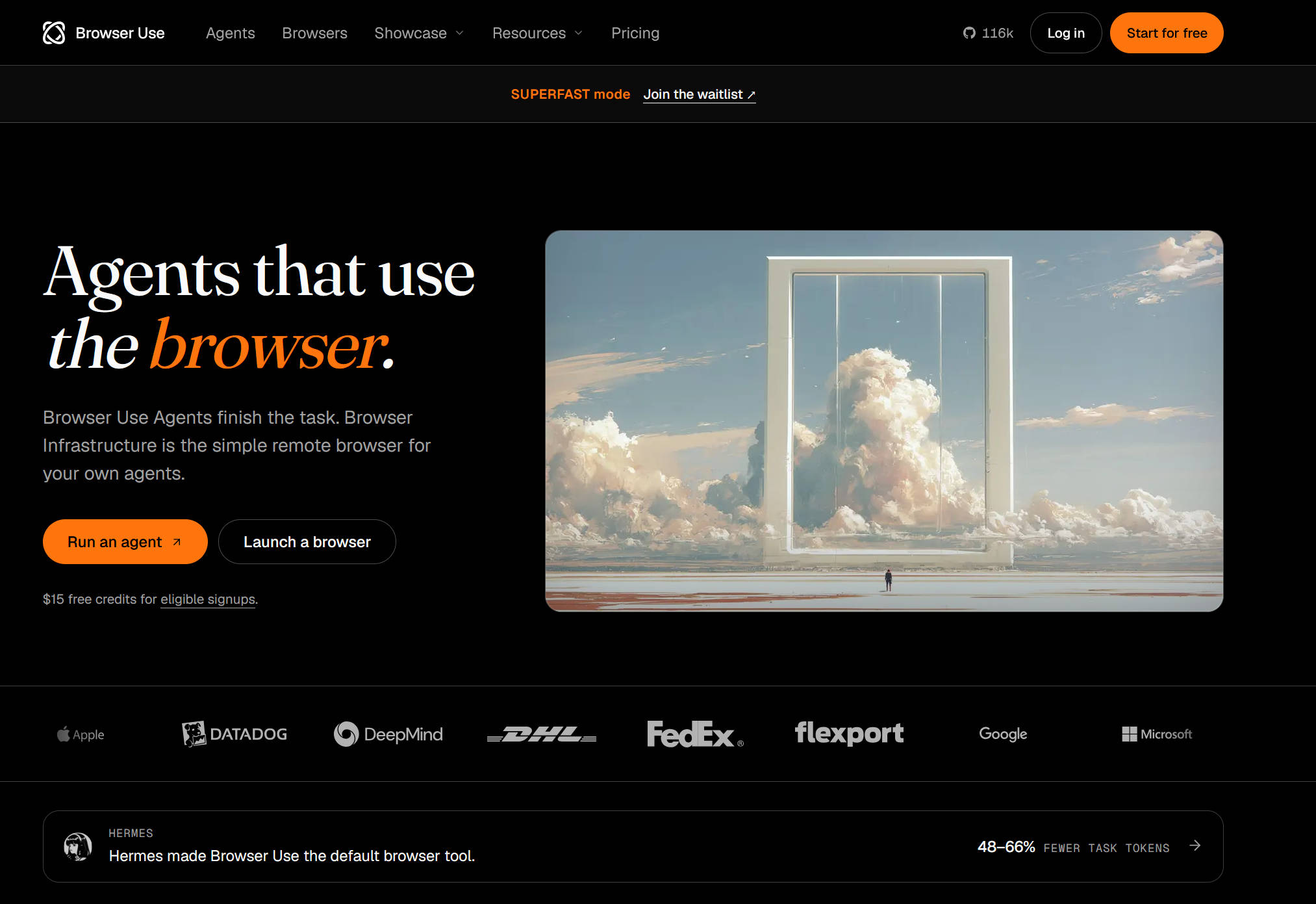
Task: Click the hero cloud doorway image
Action: [x=884, y=420]
